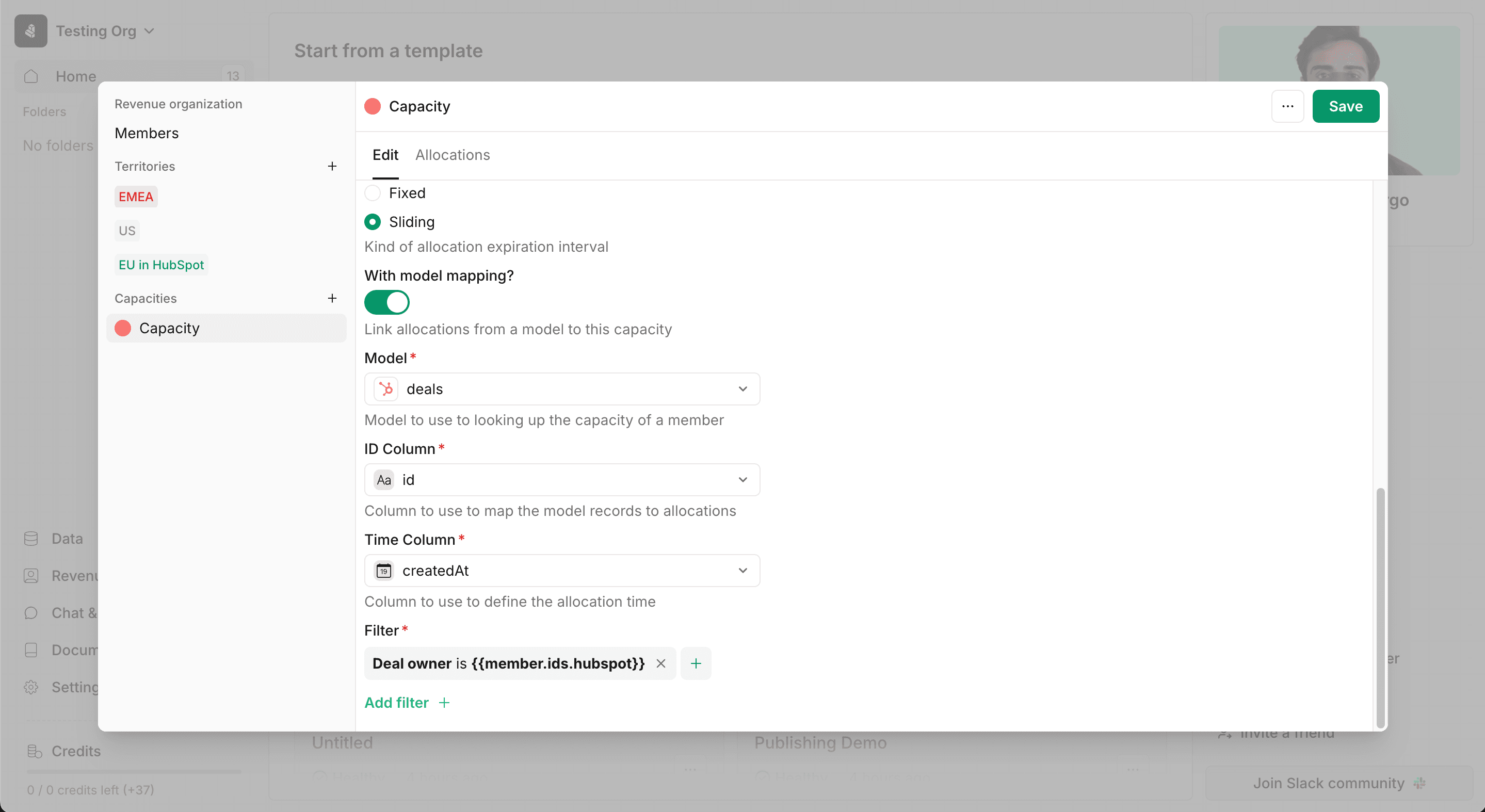Switch to the Allocations tab

[x=453, y=154]
